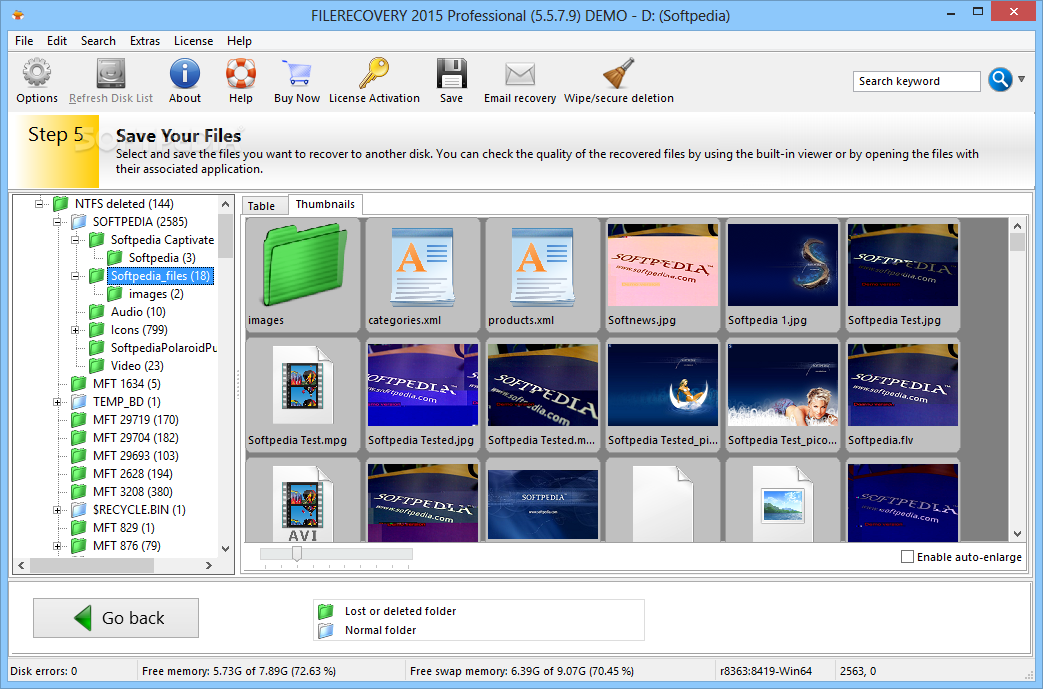Open the Edit menu
Image resolution: width=1043 pixels, height=689 pixels.
point(57,41)
